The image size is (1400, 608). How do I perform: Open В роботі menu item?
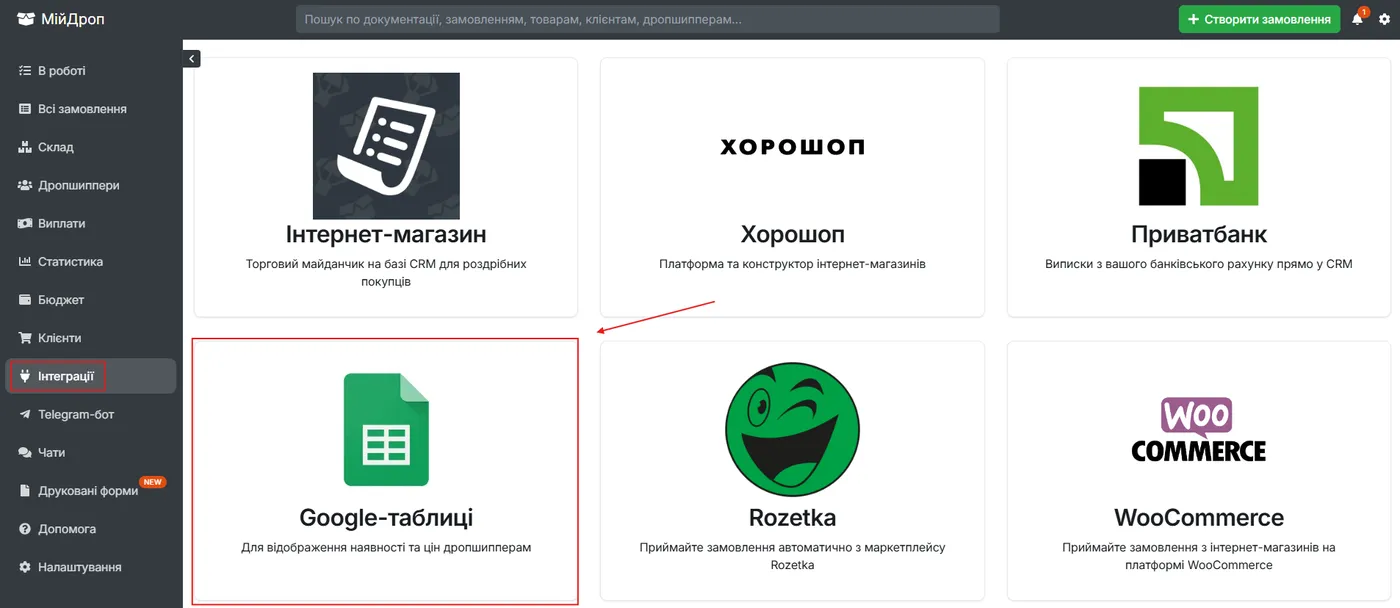(x=91, y=71)
